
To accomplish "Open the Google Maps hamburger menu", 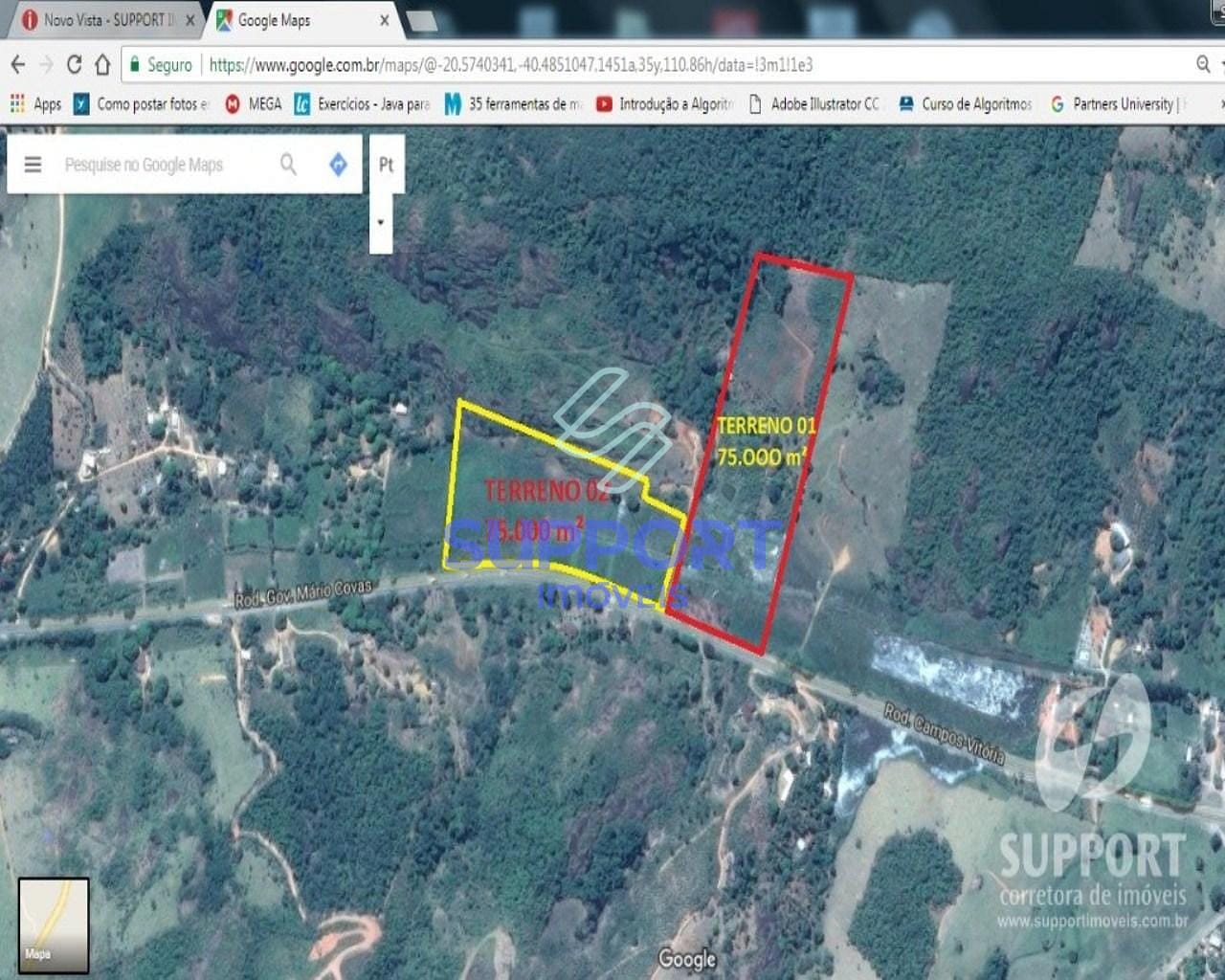I will (33, 165).
